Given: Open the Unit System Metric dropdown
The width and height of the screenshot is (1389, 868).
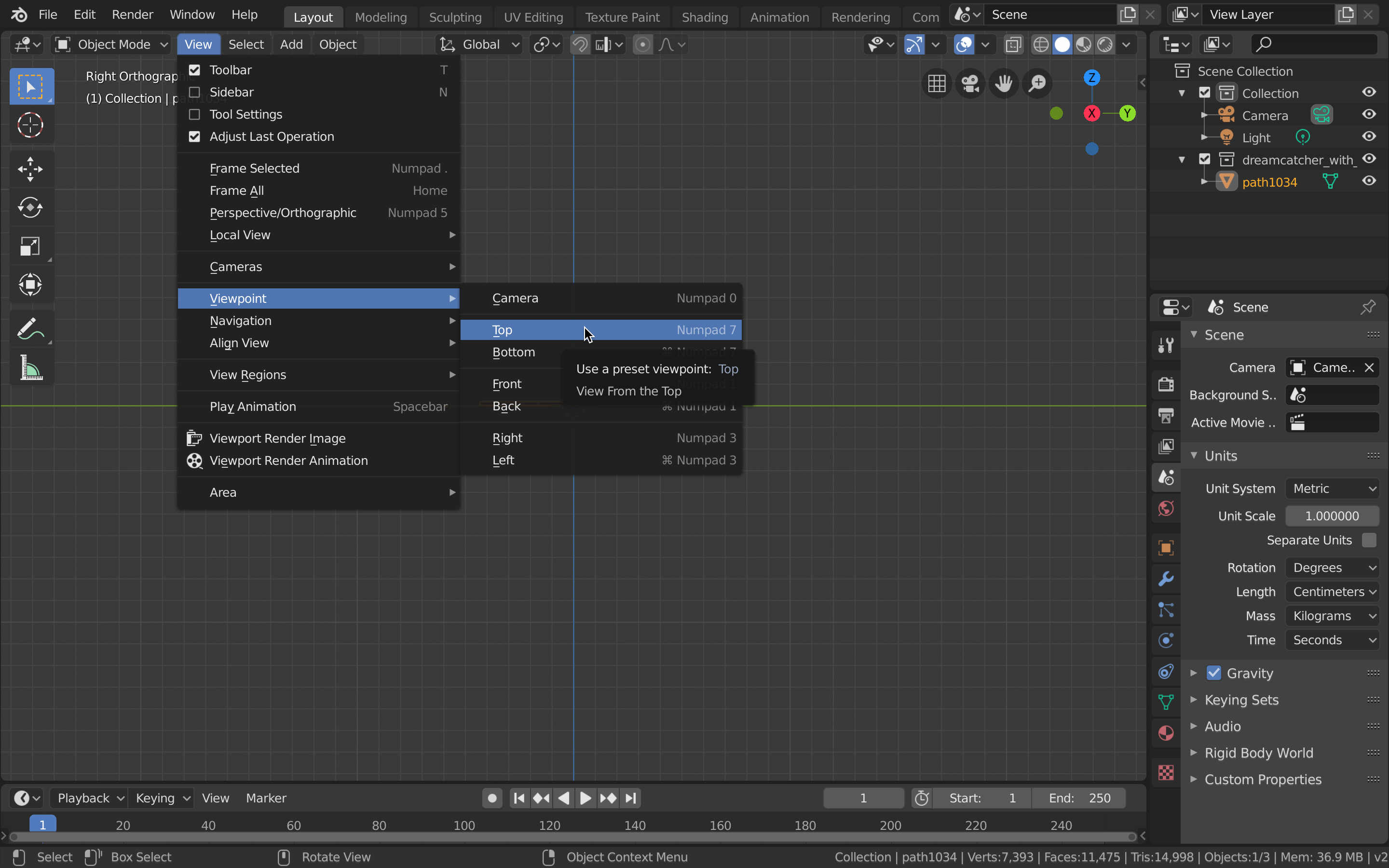Looking at the screenshot, I should tap(1332, 488).
